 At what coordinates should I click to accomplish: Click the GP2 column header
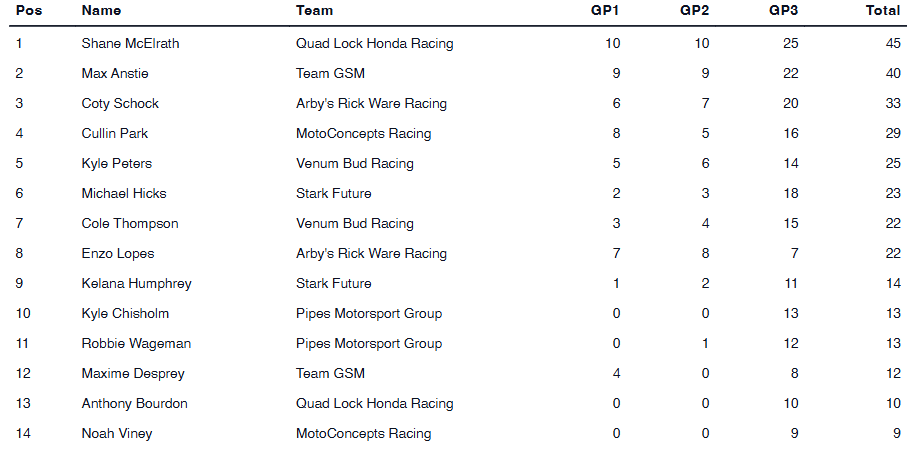695,11
